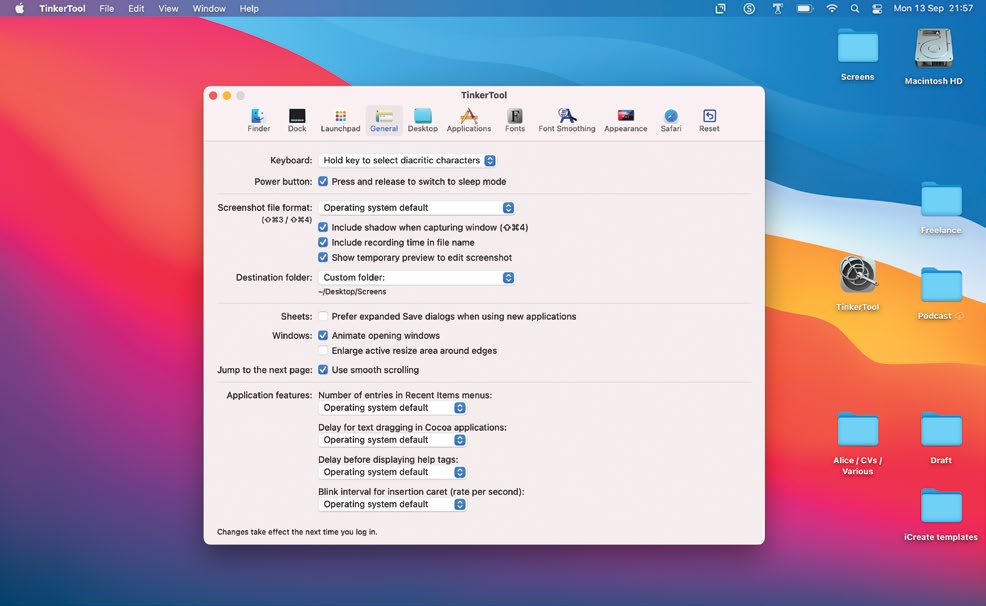Switch to the Fonts pane
The image size is (986, 606).
(x=514, y=120)
